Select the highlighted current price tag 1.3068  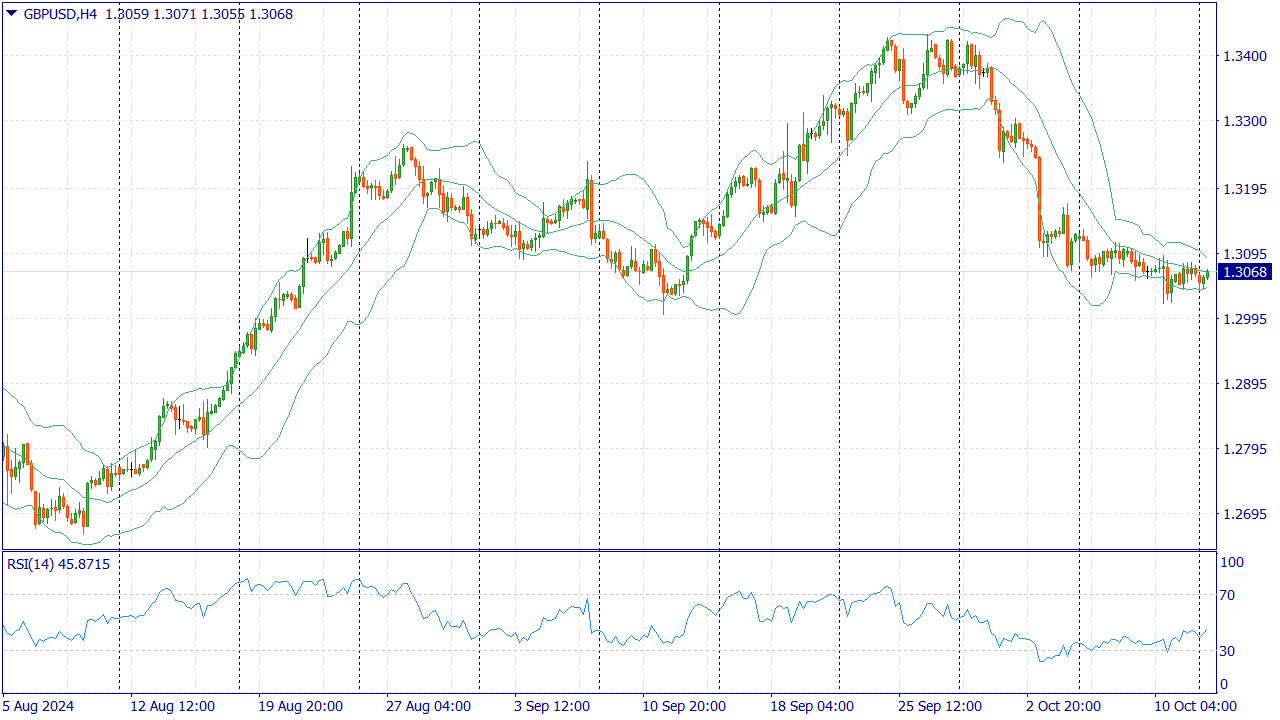tap(1245, 272)
